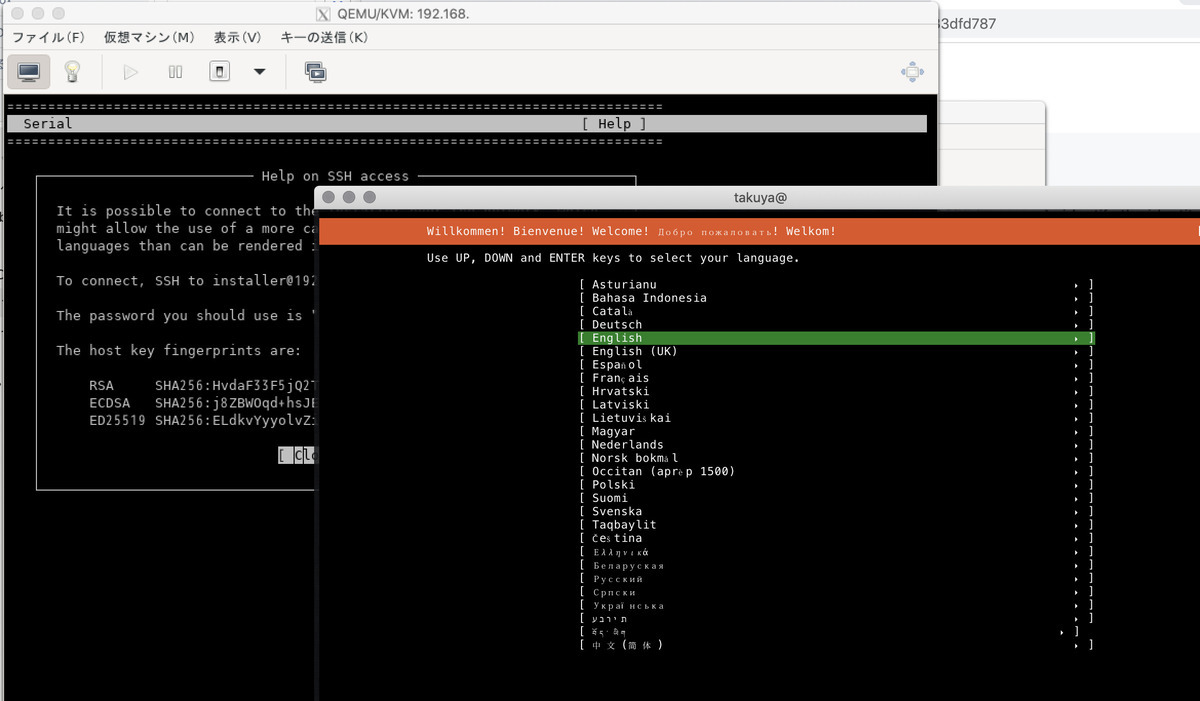The image size is (1200, 701).
Task: Choose Bahasa Indonesia language
Action: (x=836, y=298)
